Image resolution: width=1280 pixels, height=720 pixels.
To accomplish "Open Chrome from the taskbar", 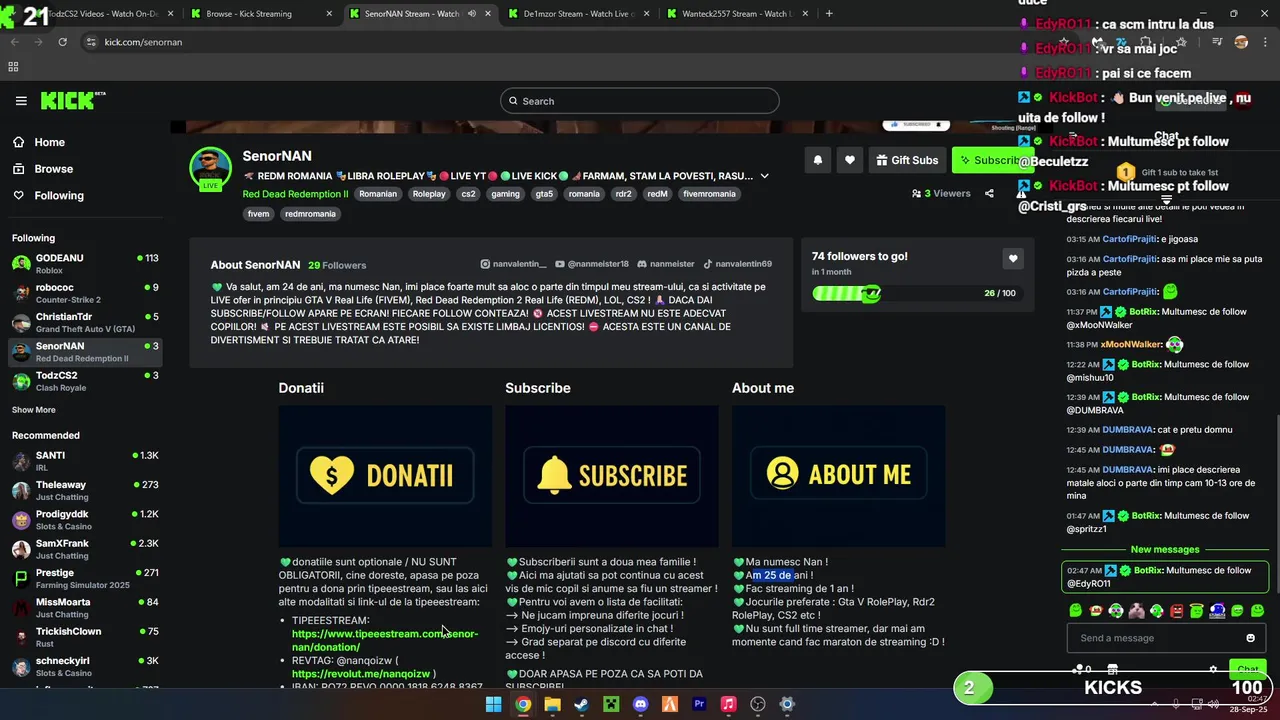I will pos(523,704).
